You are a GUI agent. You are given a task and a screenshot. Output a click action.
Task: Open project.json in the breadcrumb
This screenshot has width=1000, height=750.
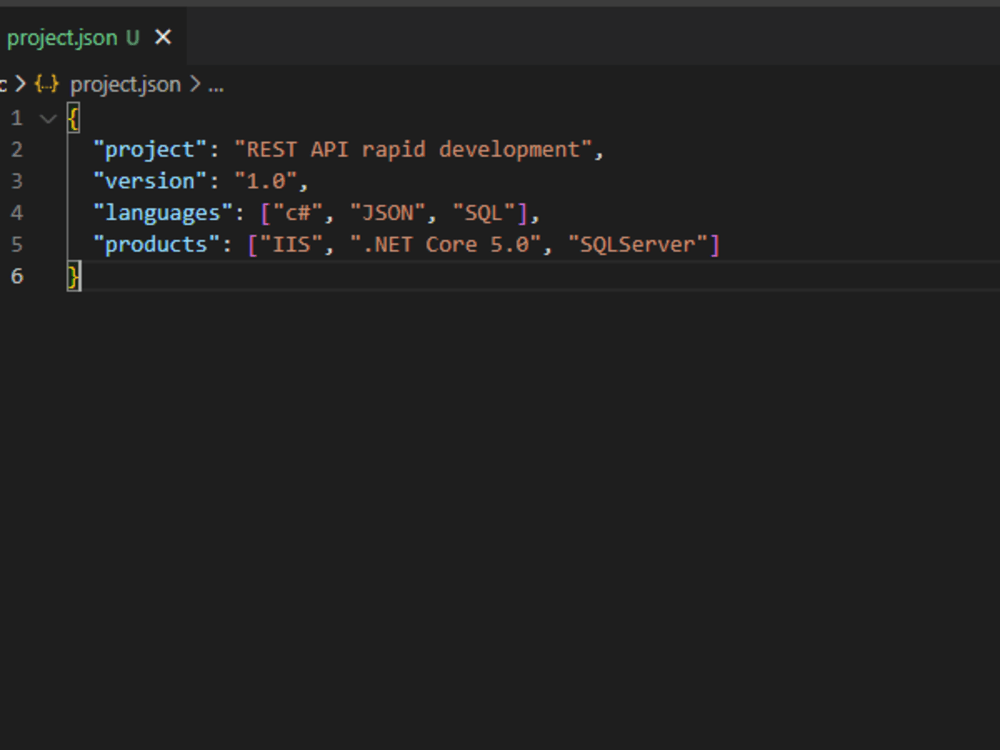point(126,85)
